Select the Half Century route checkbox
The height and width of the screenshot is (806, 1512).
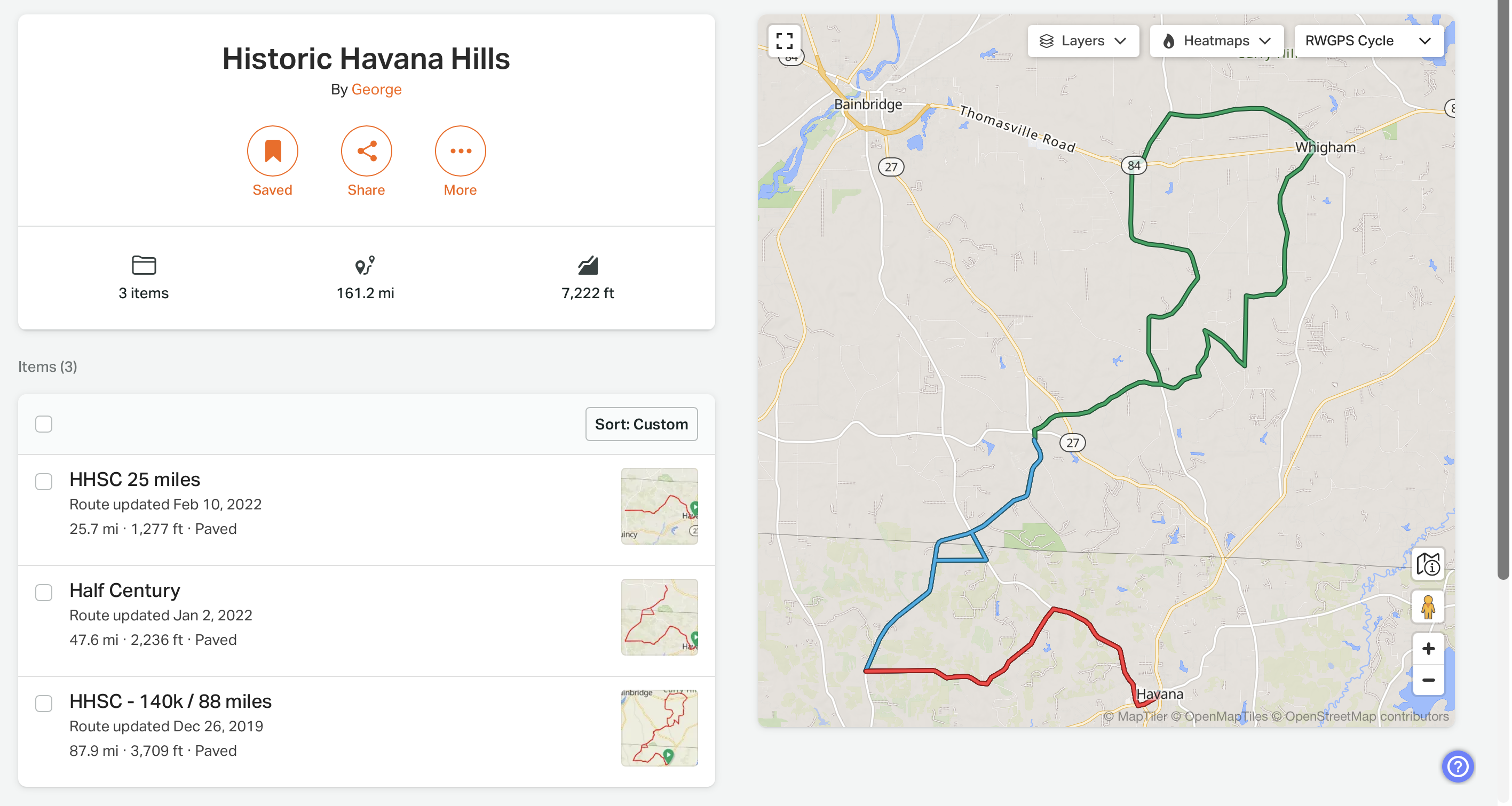coord(44,593)
